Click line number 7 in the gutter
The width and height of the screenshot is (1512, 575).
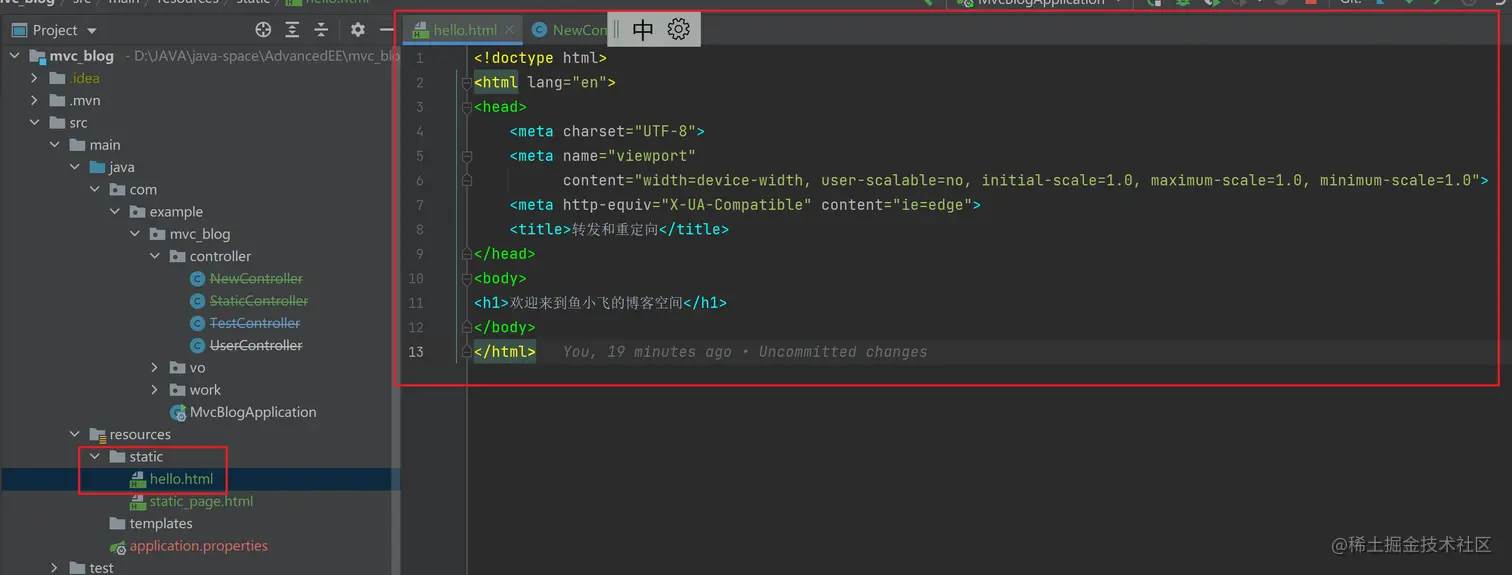(x=420, y=205)
